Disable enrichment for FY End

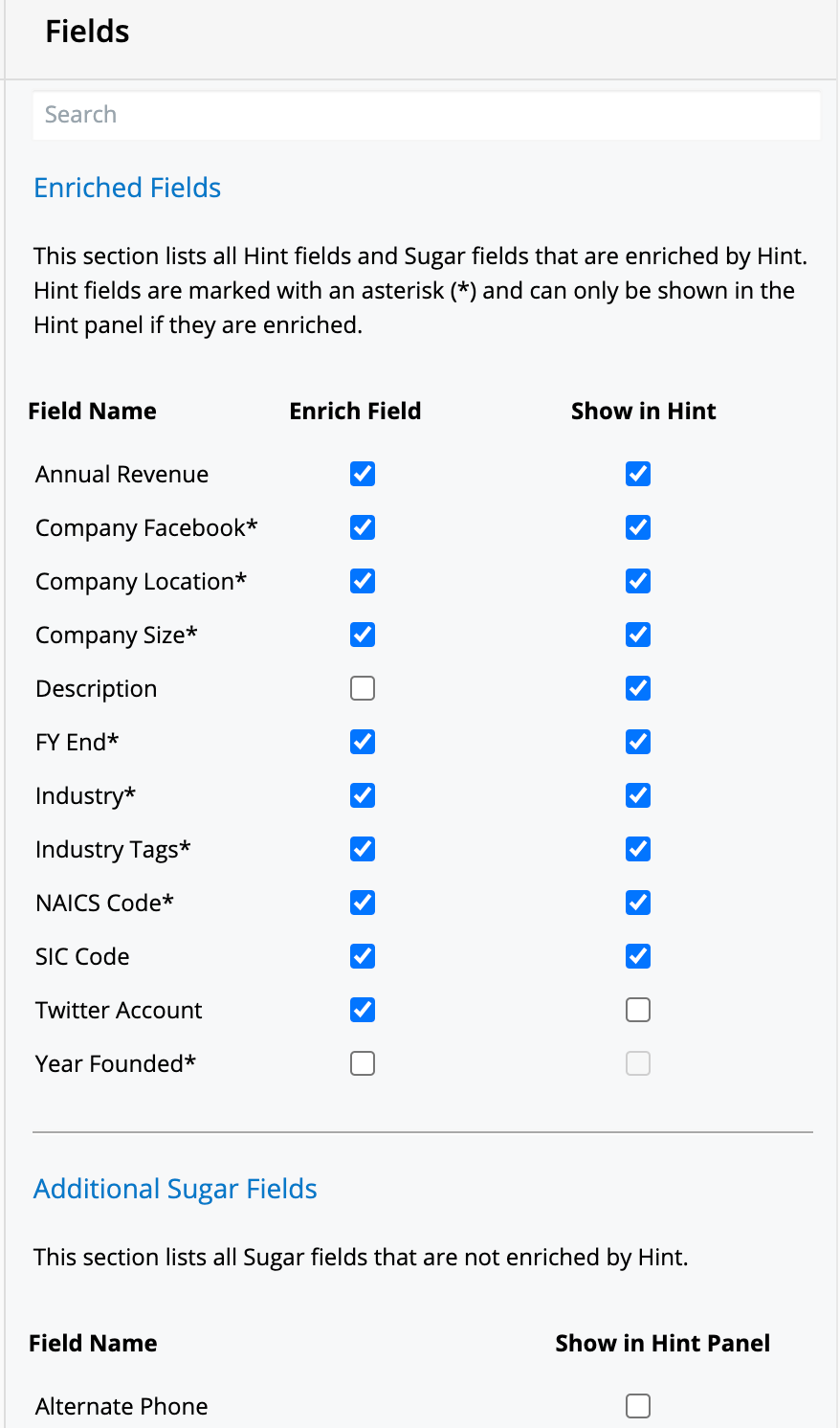click(x=363, y=742)
